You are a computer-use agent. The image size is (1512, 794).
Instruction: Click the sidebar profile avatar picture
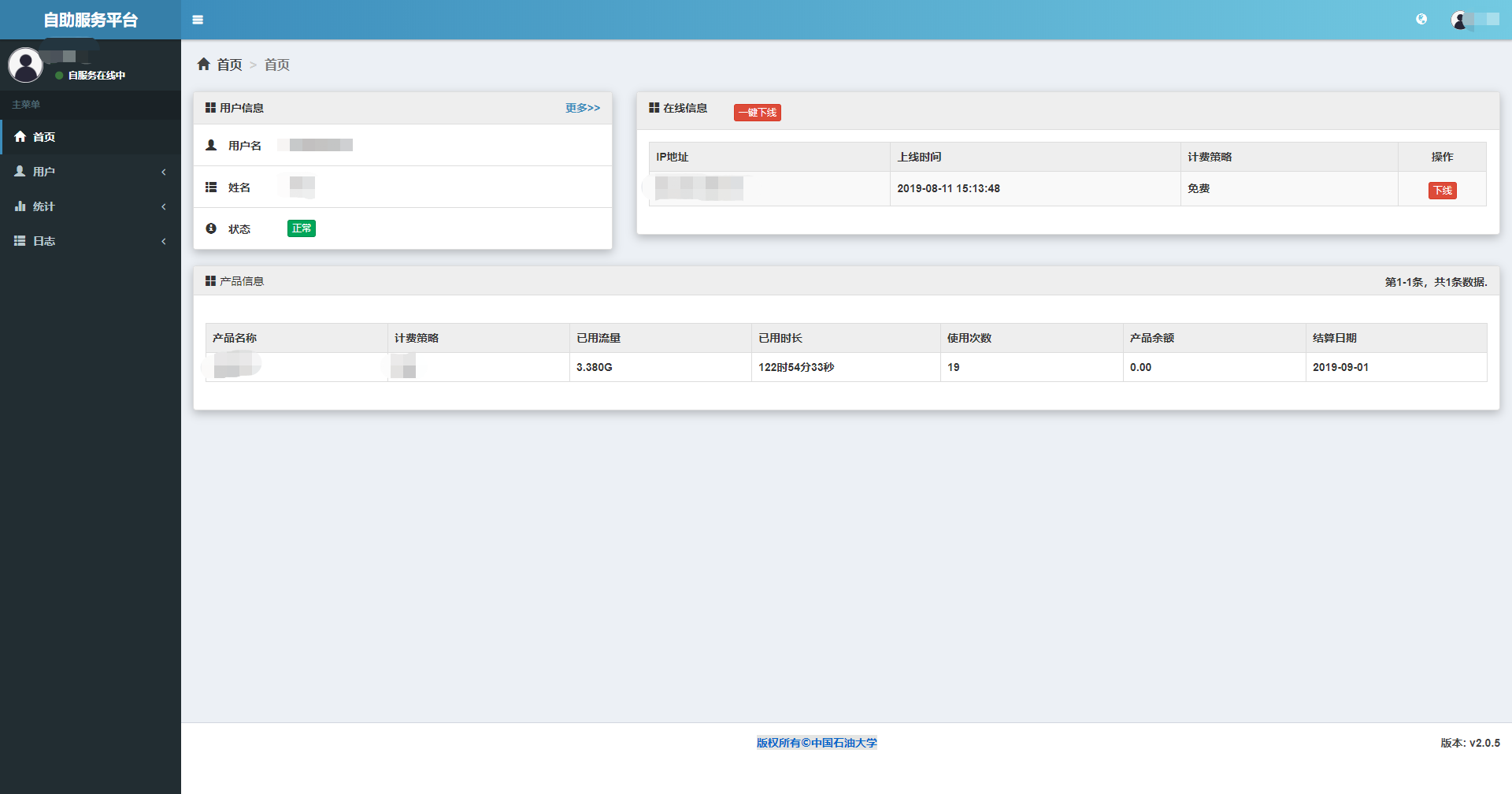(25, 65)
